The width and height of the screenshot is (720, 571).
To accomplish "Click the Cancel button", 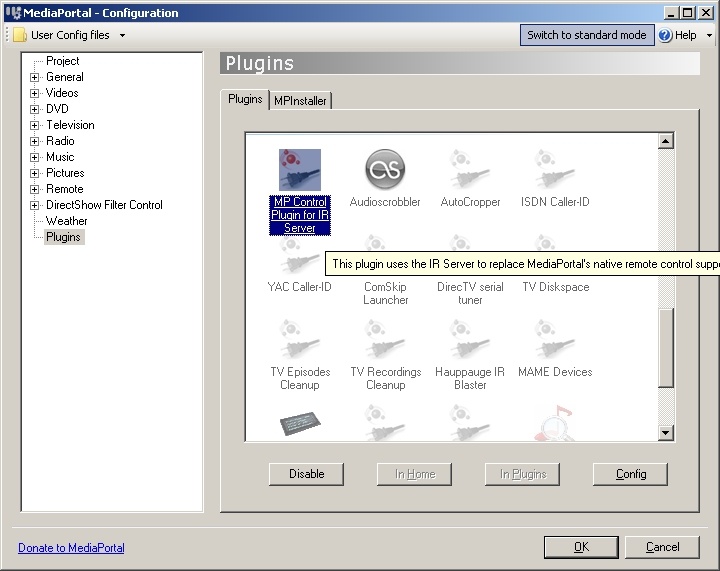I will (662, 547).
